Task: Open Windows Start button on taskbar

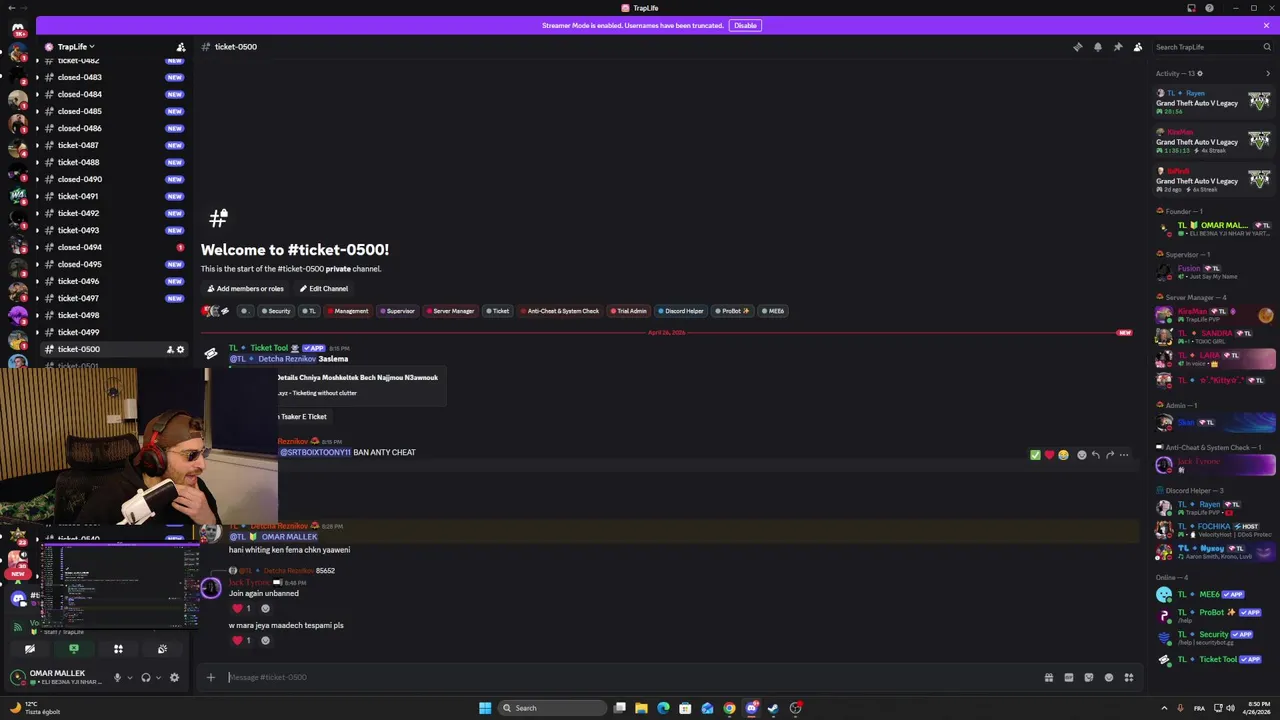Action: [485, 708]
